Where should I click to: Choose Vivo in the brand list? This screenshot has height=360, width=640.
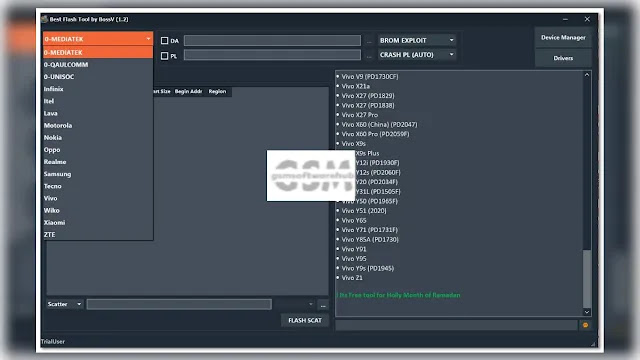point(98,198)
